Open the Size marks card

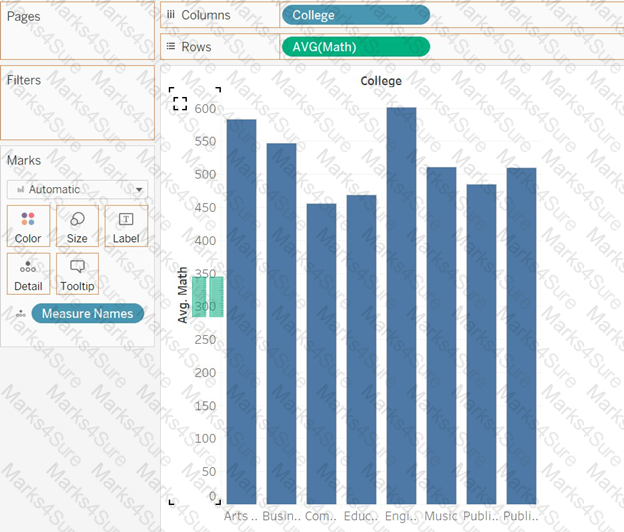tap(77, 226)
